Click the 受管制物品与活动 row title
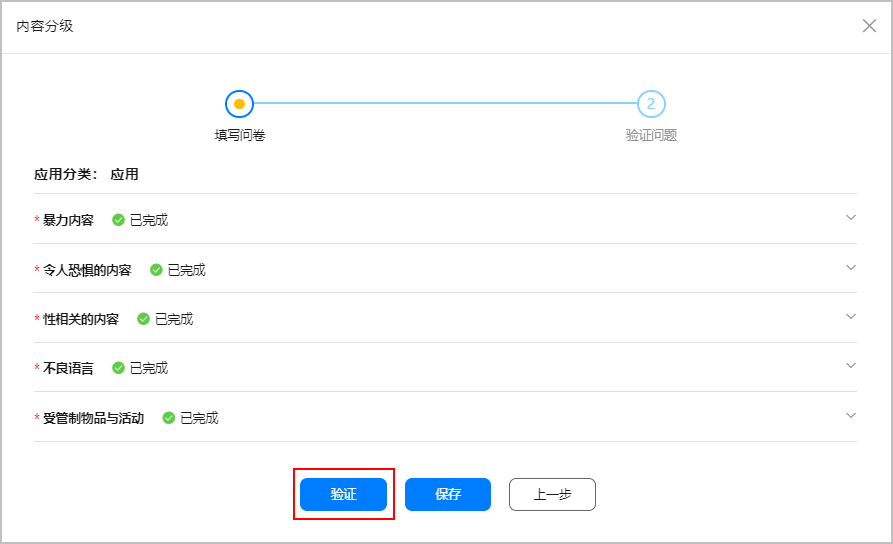893x544 pixels. [x=93, y=418]
